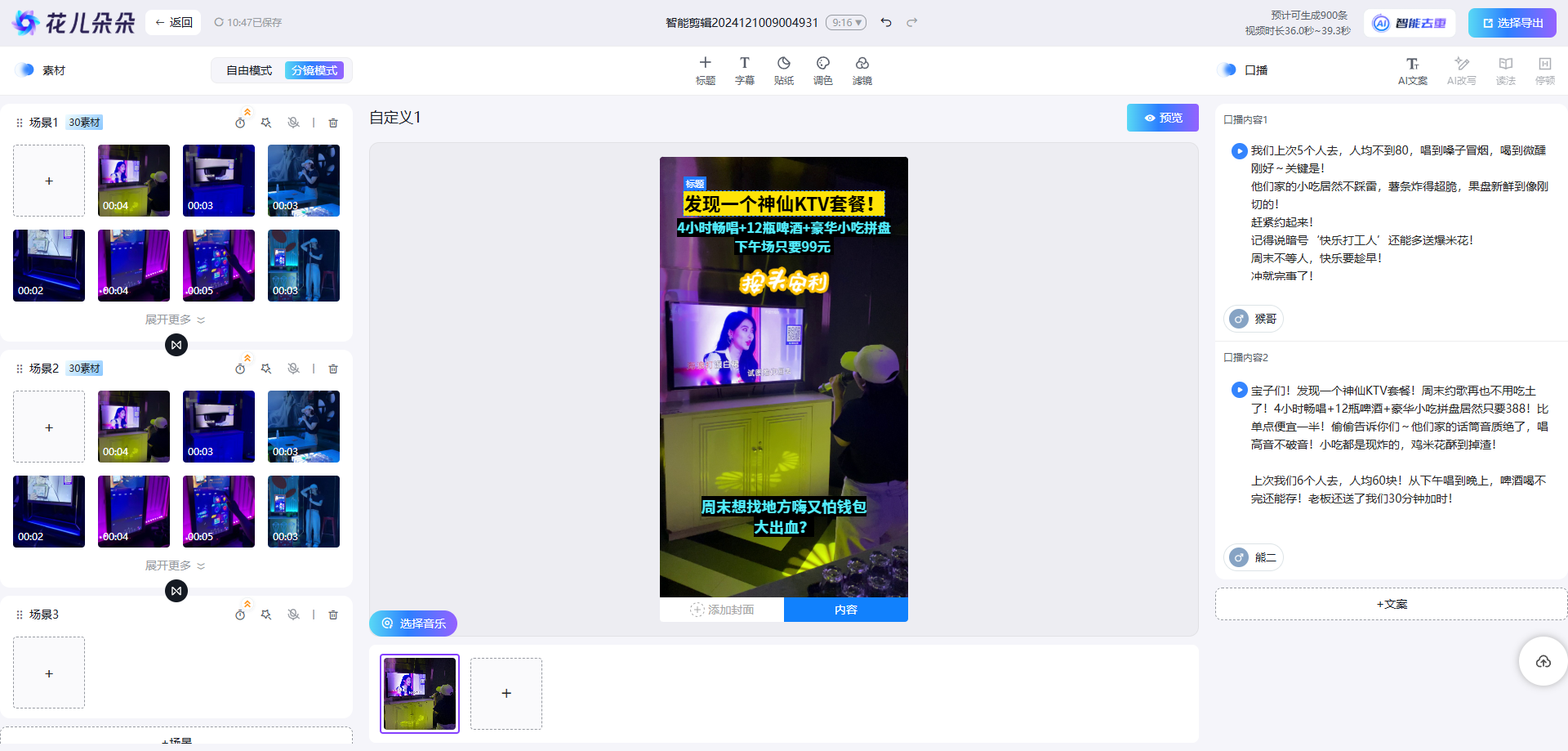The width and height of the screenshot is (1568, 751).
Task: Click the 预览 preview button
Action: [1162, 117]
